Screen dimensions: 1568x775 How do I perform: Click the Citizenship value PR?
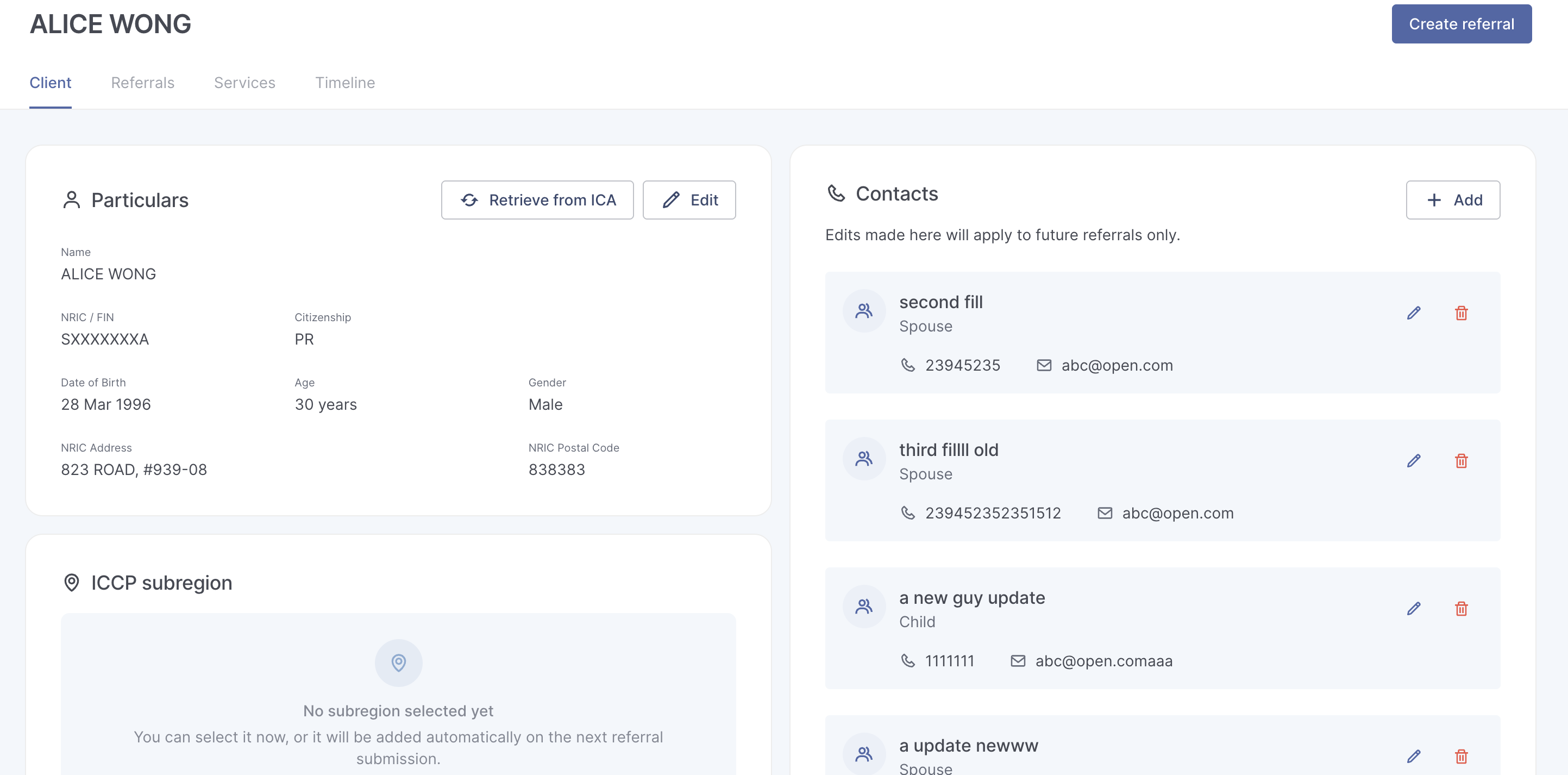coord(304,340)
